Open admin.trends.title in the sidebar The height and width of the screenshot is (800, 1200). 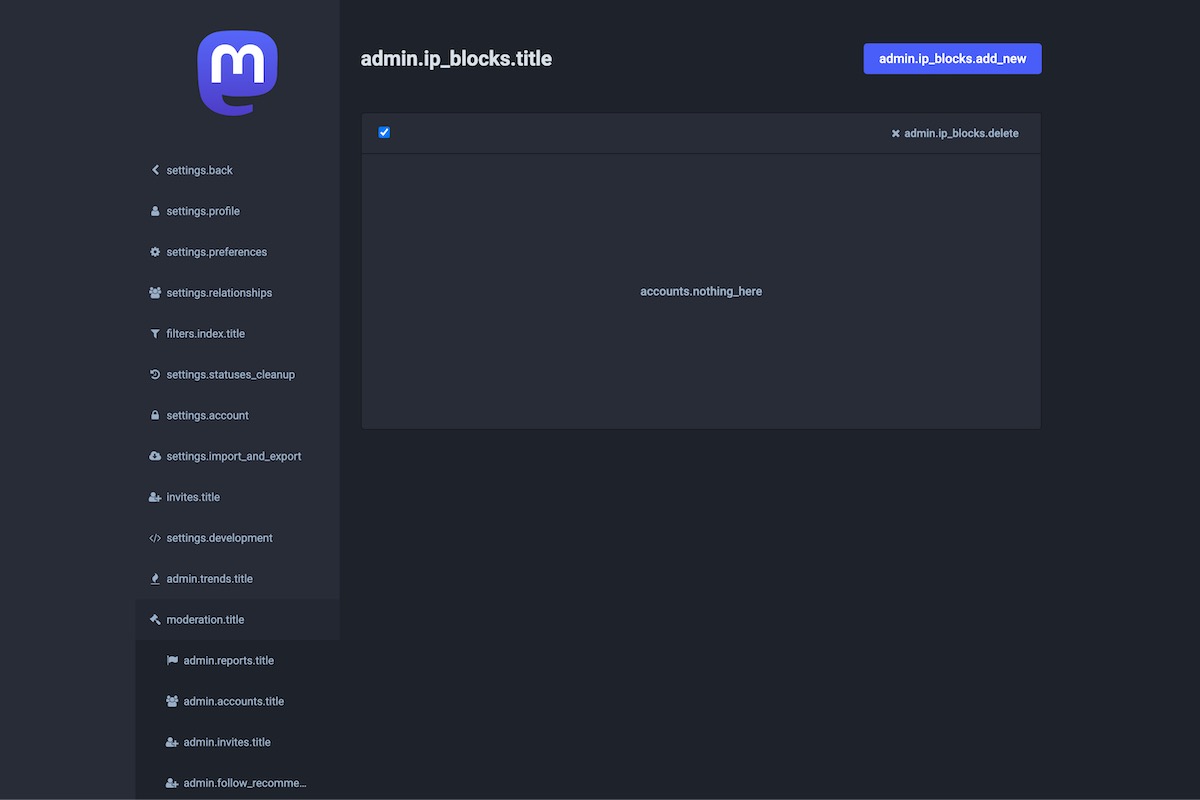[209, 579]
